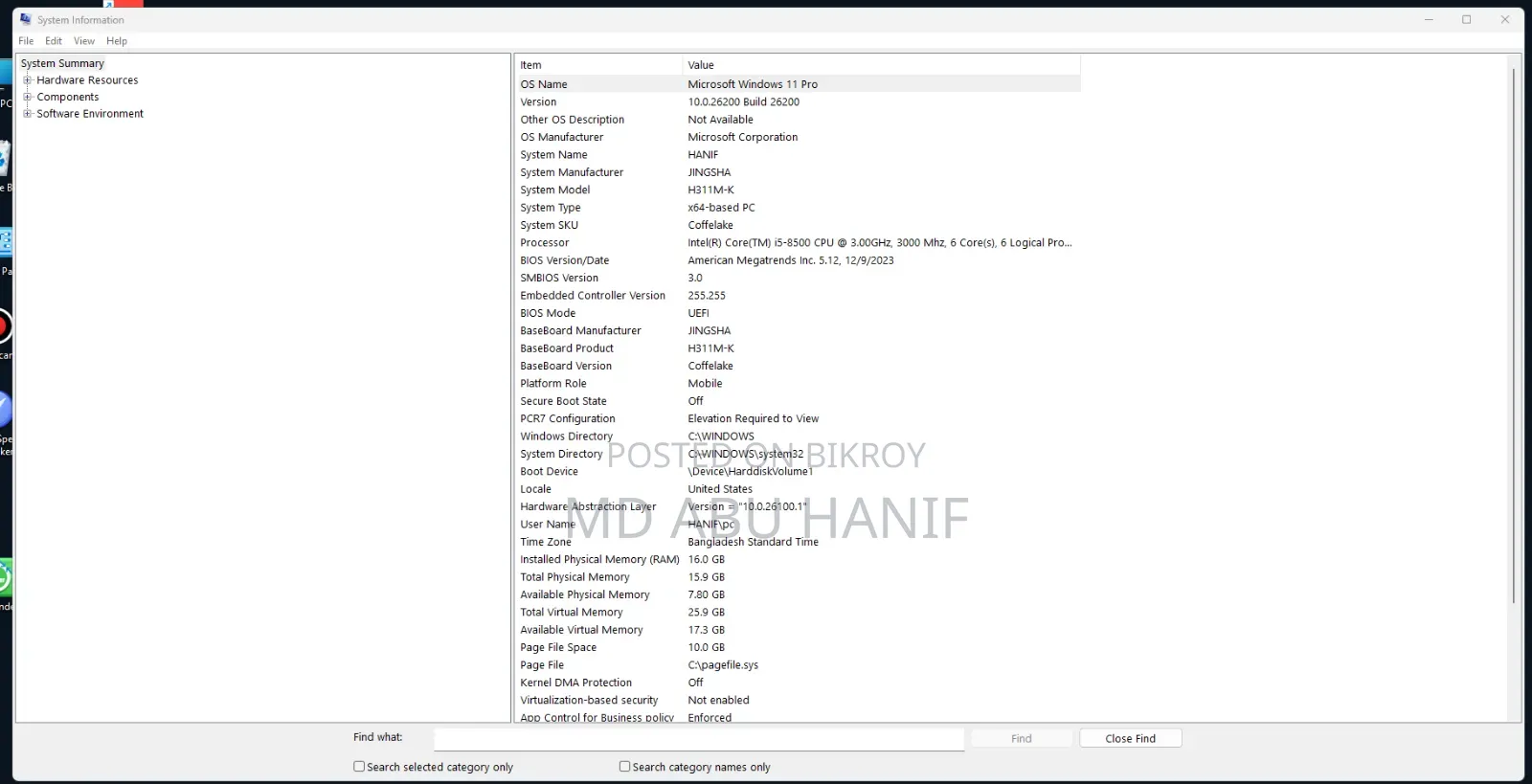Select the SMBIOS Version row
Viewport: 1532px width, 784px height.
(x=798, y=278)
